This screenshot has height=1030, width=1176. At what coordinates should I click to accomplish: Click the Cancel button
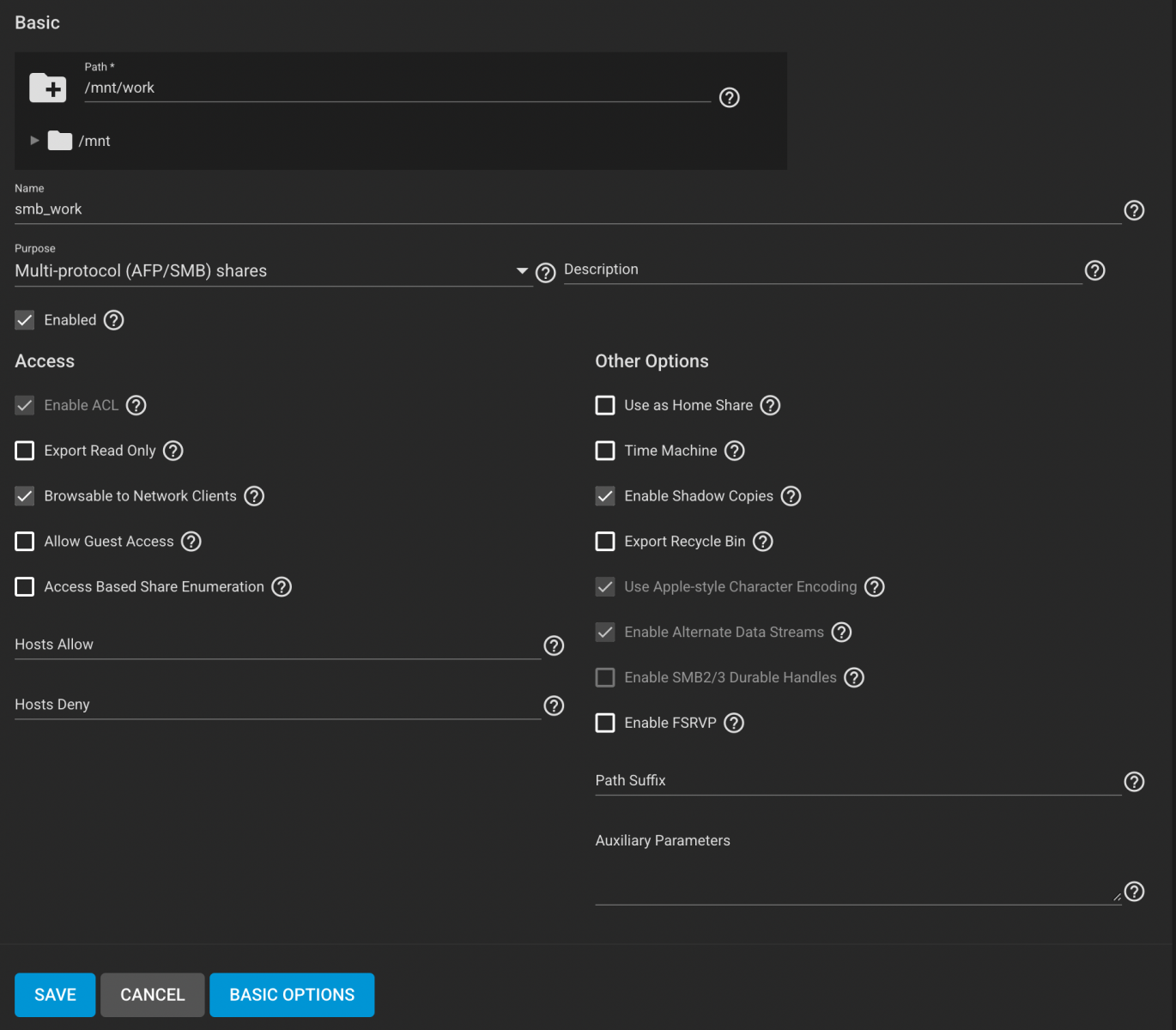click(x=153, y=995)
